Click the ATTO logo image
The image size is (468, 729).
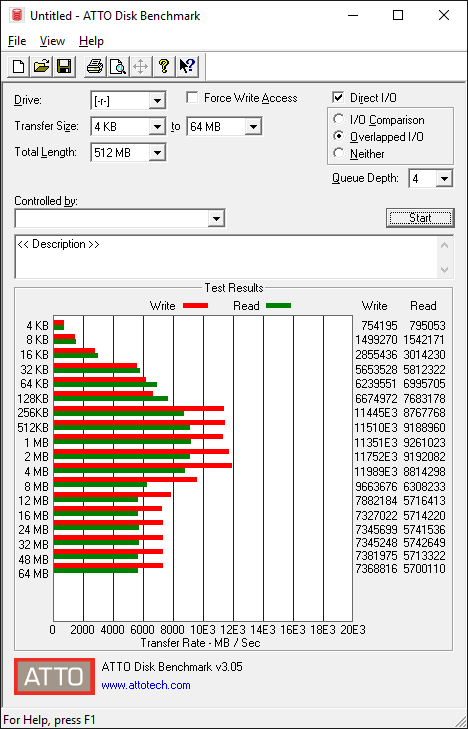tap(54, 676)
